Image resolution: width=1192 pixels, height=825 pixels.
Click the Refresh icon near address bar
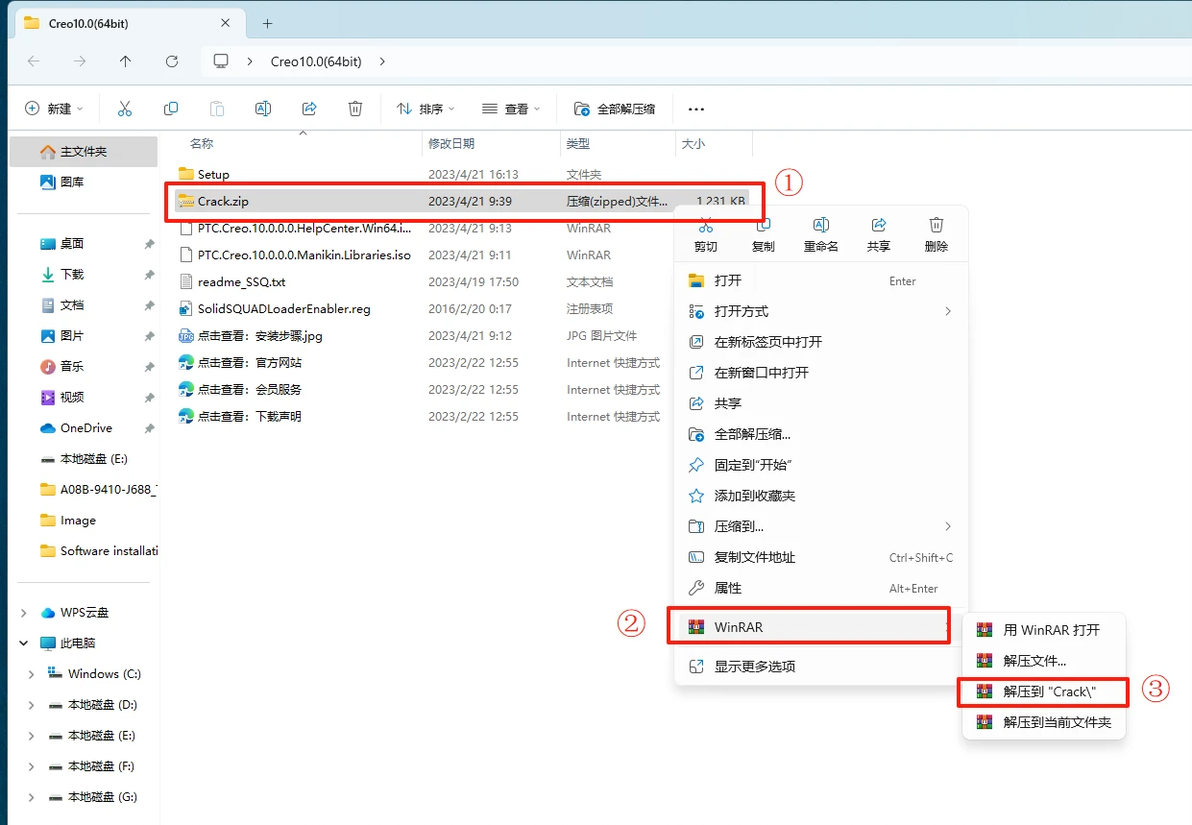pos(172,62)
